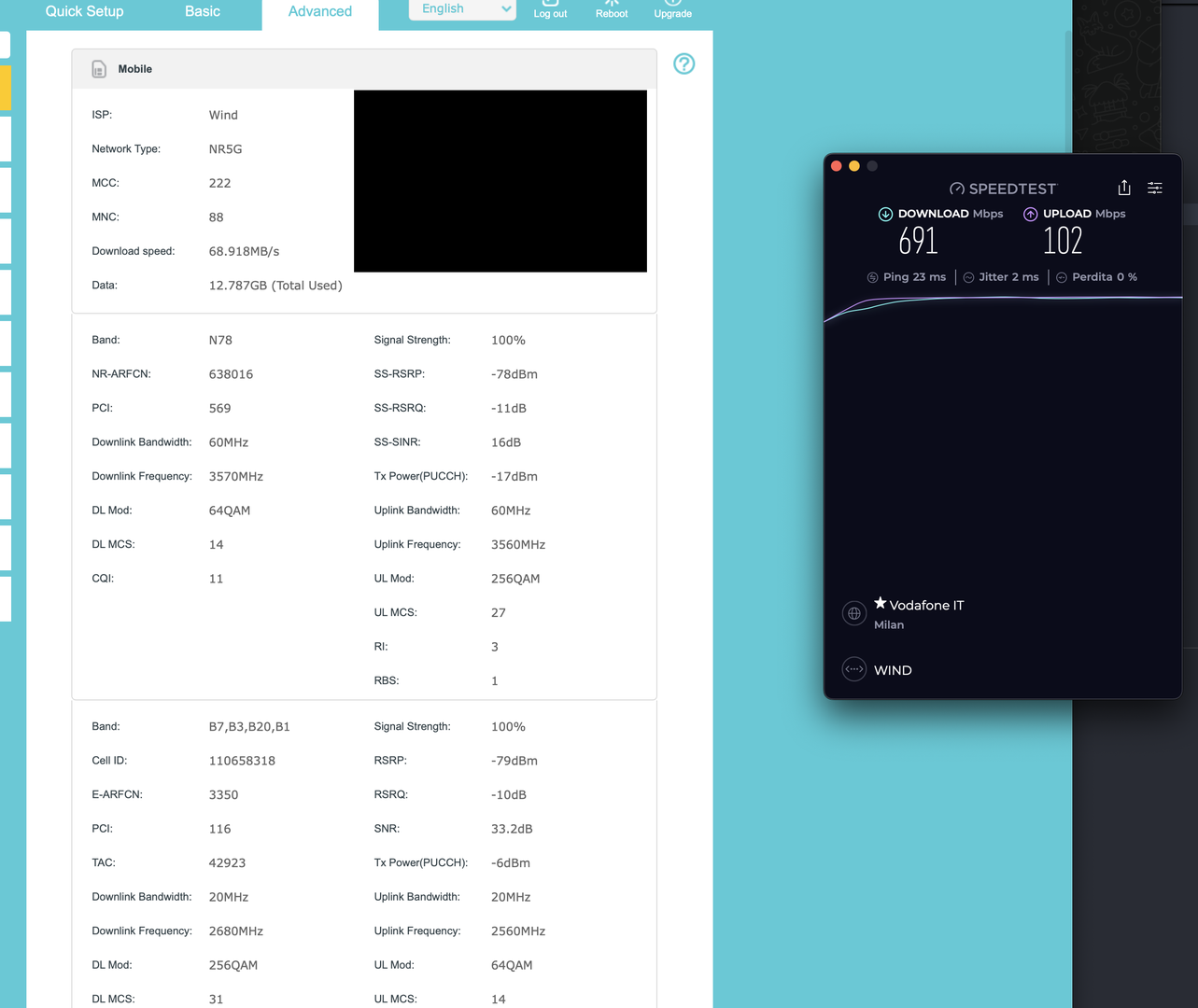This screenshot has height=1008, width=1198.
Task: Click the WIND provider label
Action: click(893, 670)
